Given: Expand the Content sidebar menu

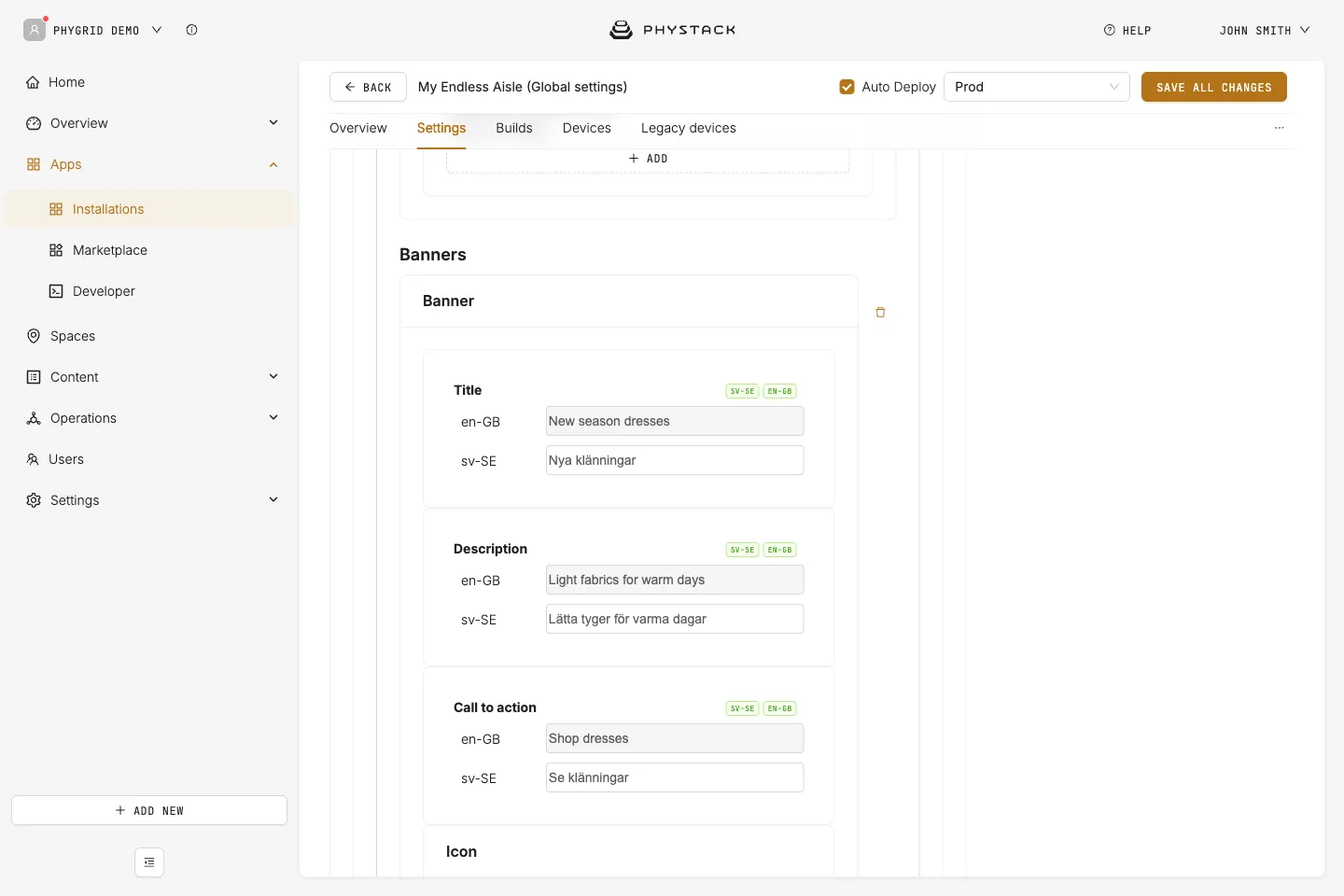Looking at the screenshot, I should 273,376.
